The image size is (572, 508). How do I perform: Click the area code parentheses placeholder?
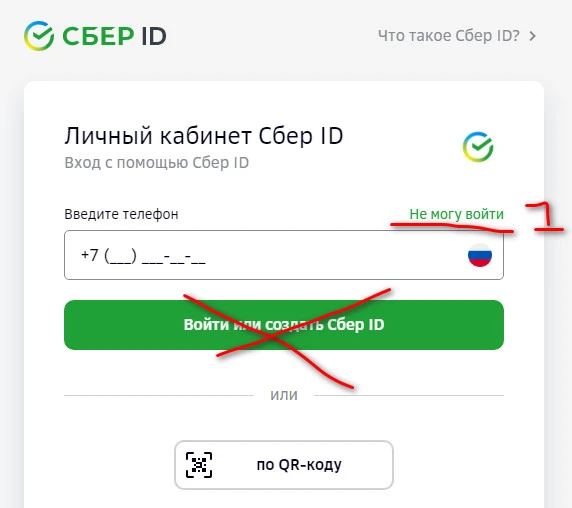pyautogui.click(x=120, y=256)
